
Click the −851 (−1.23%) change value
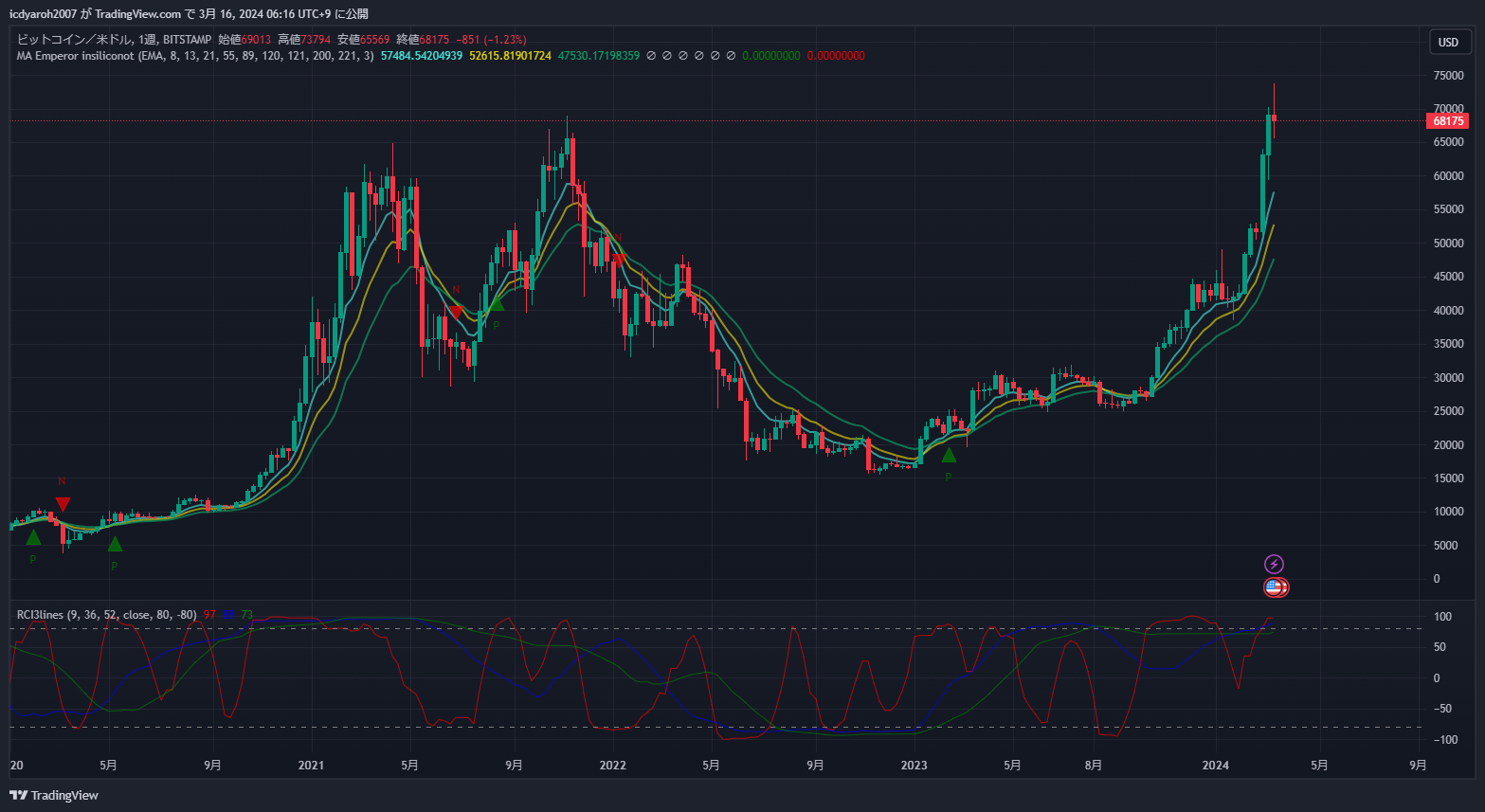pos(491,40)
